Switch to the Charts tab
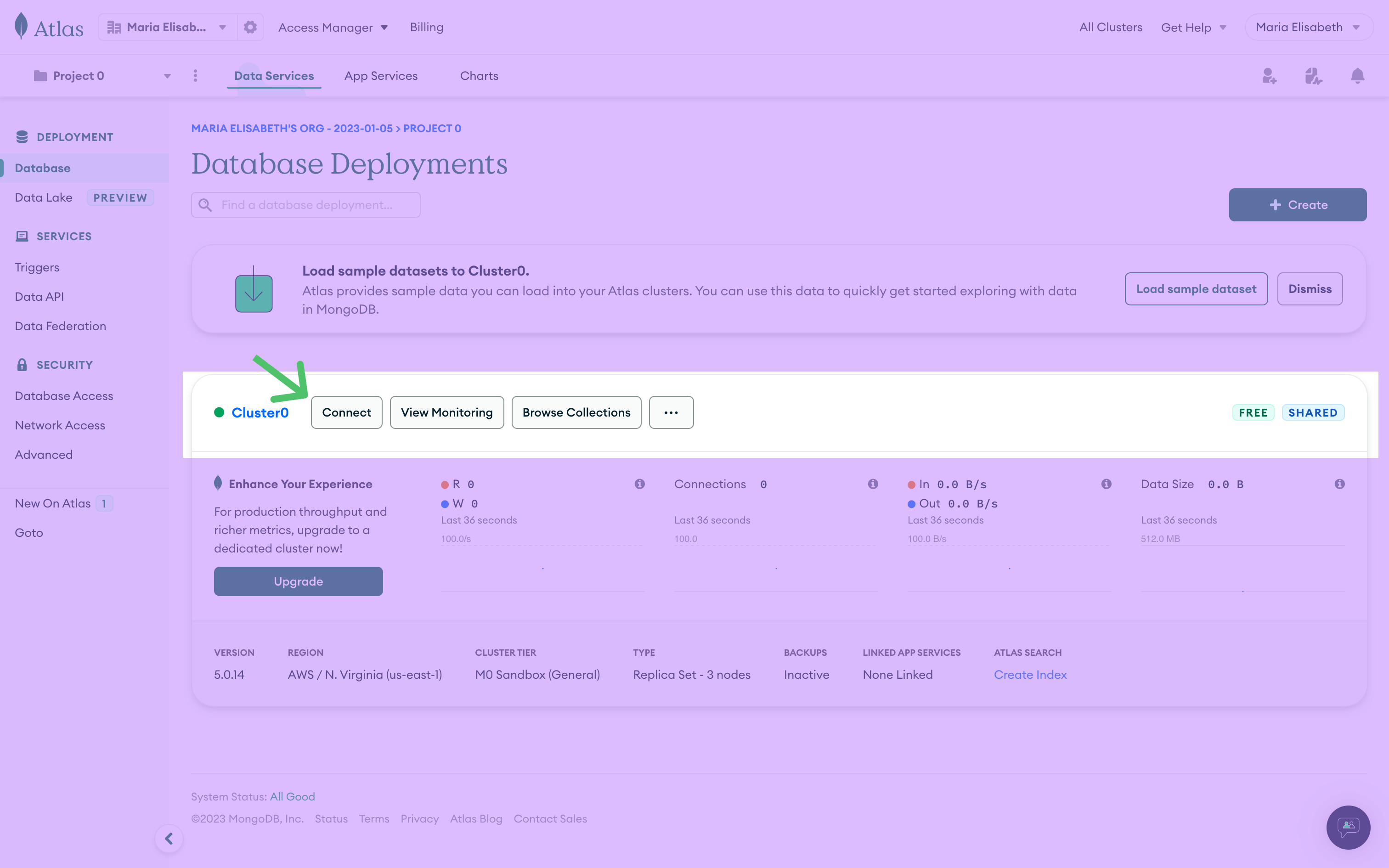Screen dimensions: 1389x868 479,76
